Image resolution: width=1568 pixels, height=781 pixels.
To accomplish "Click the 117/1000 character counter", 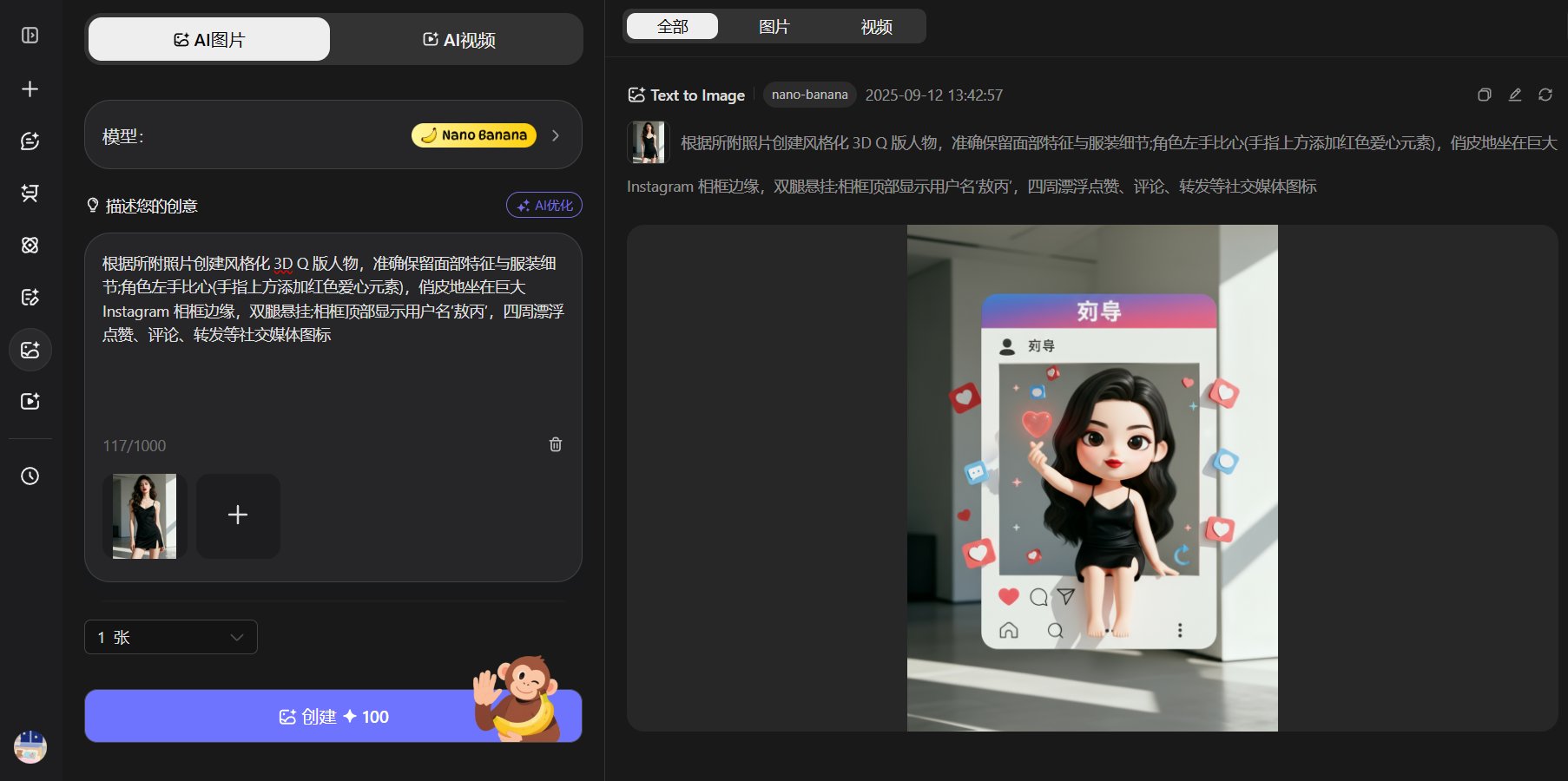I will (x=134, y=446).
